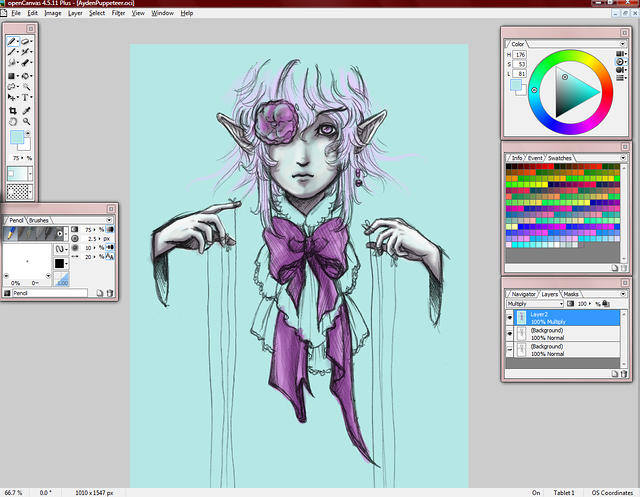Open the Layers panel options menu arrow
Screen dimensions: 640x497
[x=623, y=293]
